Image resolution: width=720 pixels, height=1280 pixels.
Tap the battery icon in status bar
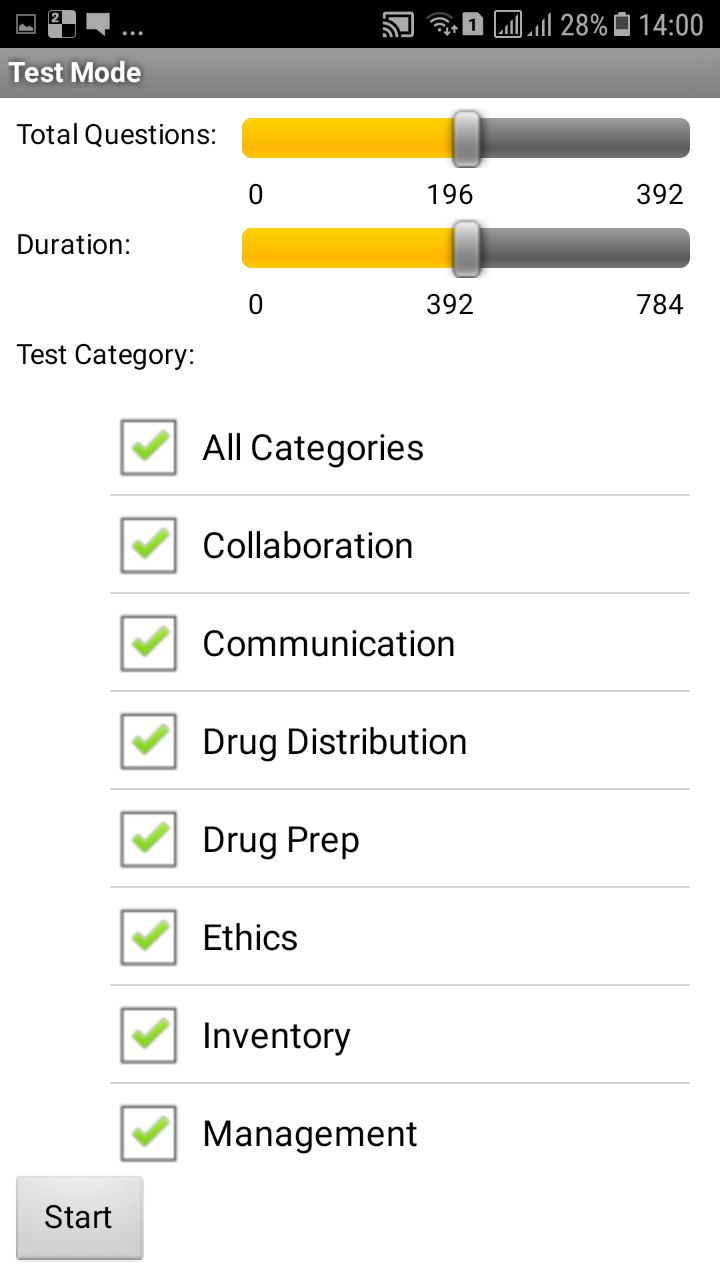coord(622,25)
